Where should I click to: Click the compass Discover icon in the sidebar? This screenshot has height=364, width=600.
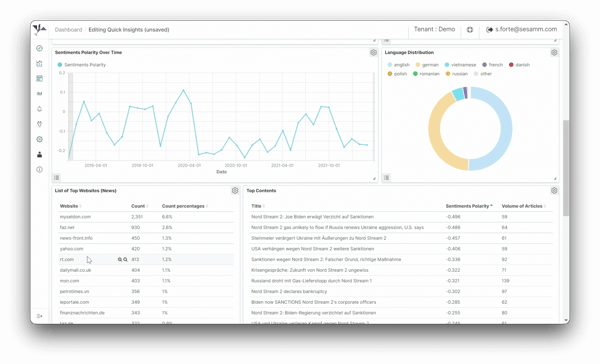39,48
